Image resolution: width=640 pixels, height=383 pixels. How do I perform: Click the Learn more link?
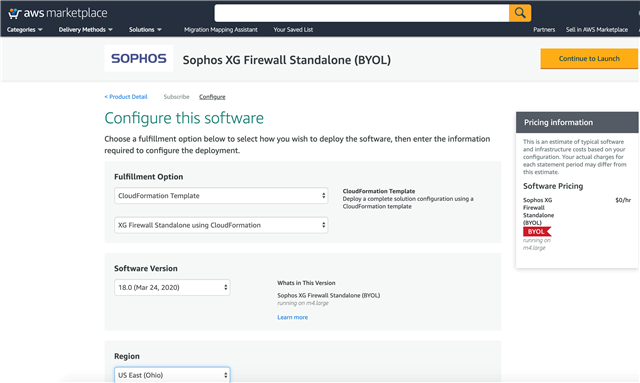(292, 317)
